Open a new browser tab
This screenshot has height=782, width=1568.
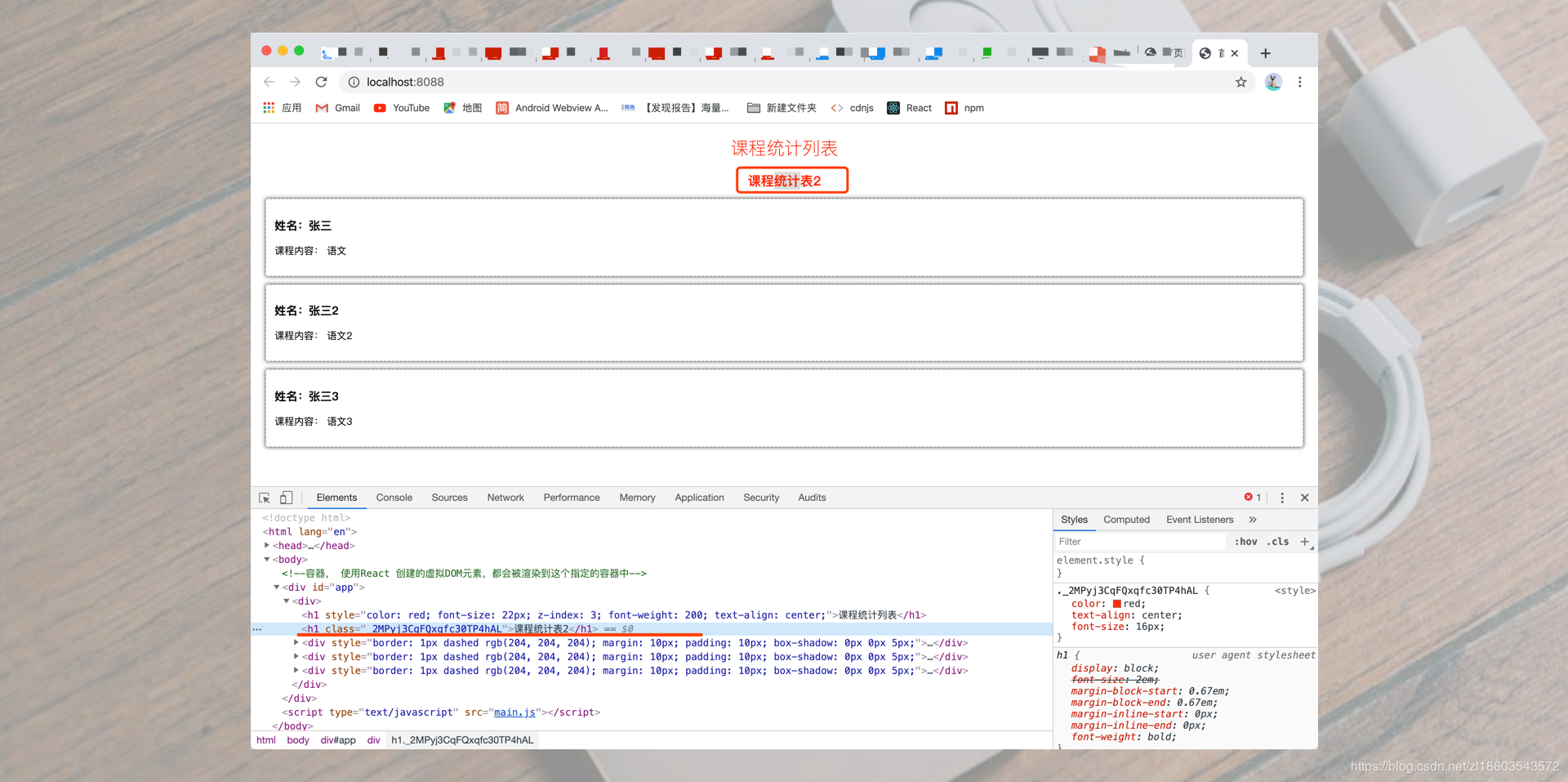(1265, 53)
